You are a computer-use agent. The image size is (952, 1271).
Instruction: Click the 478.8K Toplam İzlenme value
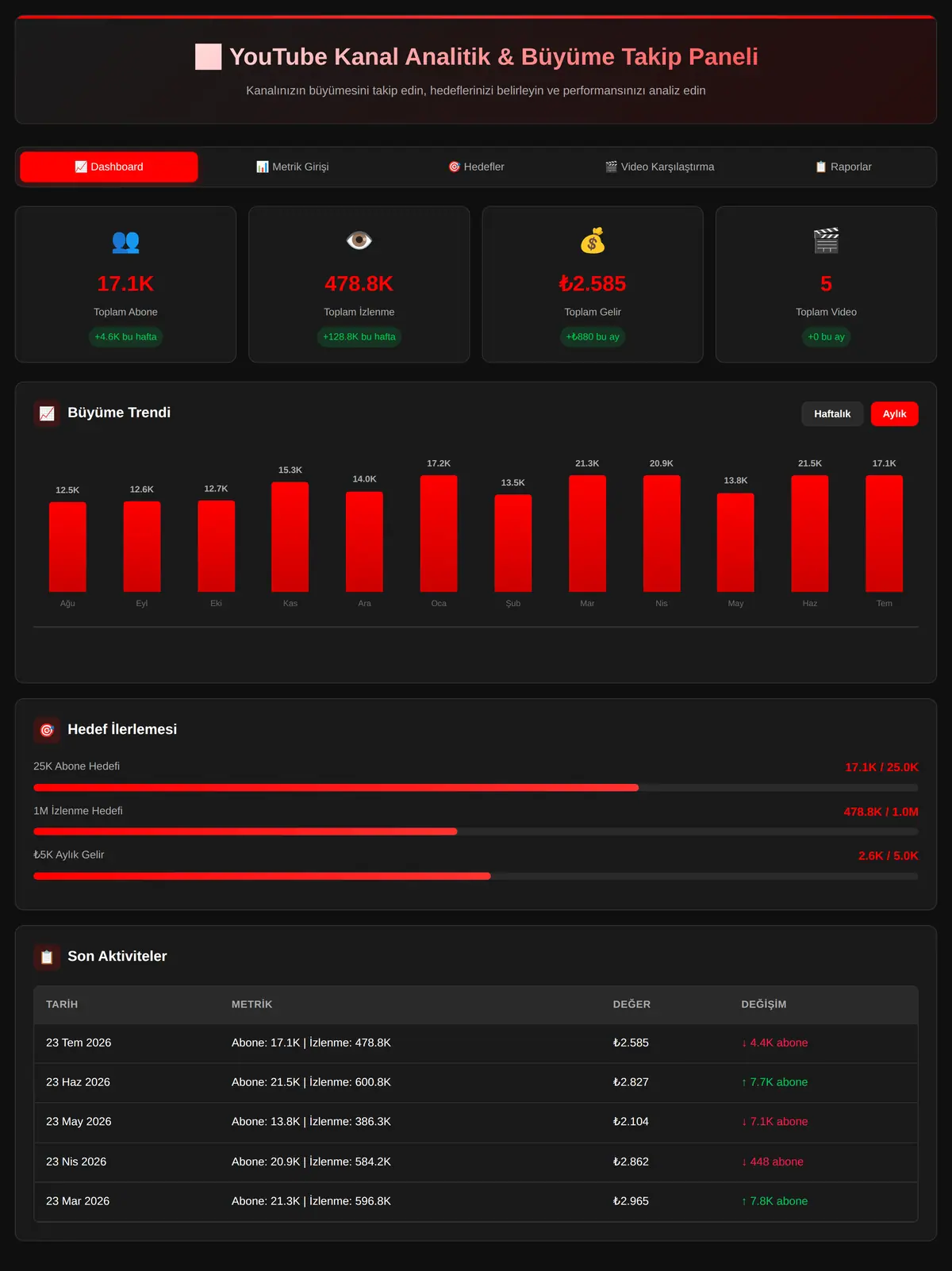pyautogui.click(x=359, y=284)
